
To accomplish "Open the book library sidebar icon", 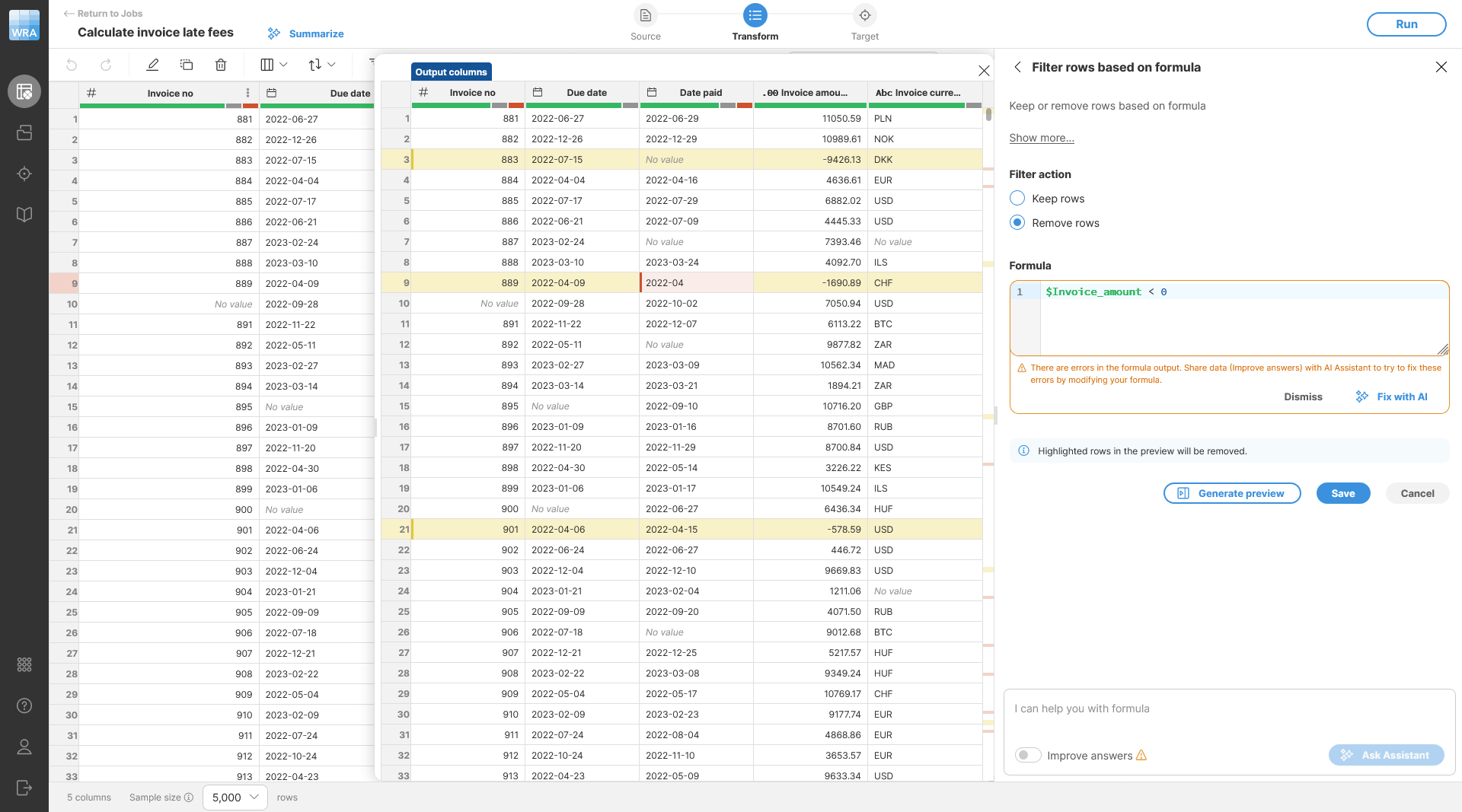I will coord(24,215).
